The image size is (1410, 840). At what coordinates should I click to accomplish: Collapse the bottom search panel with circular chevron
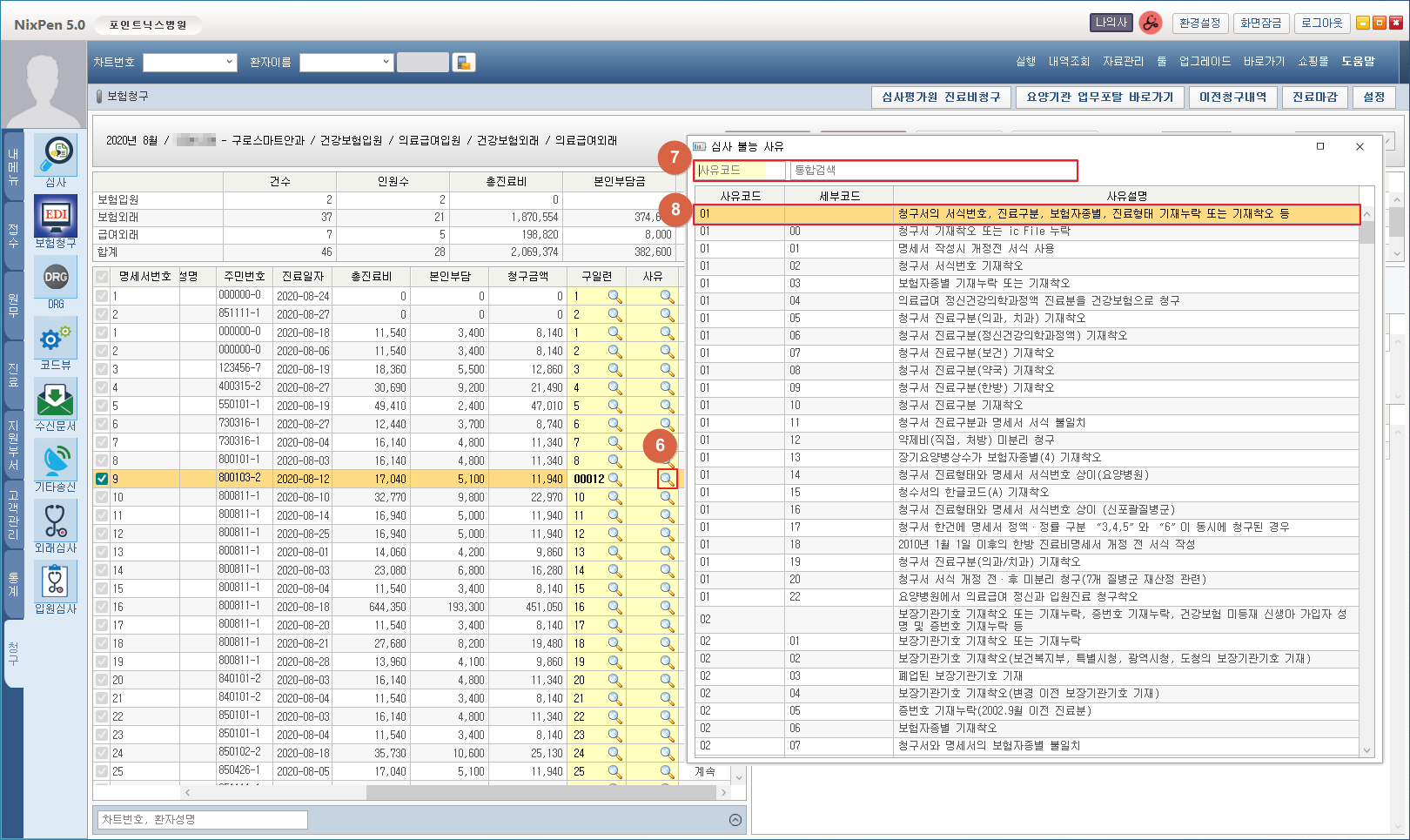(x=735, y=820)
